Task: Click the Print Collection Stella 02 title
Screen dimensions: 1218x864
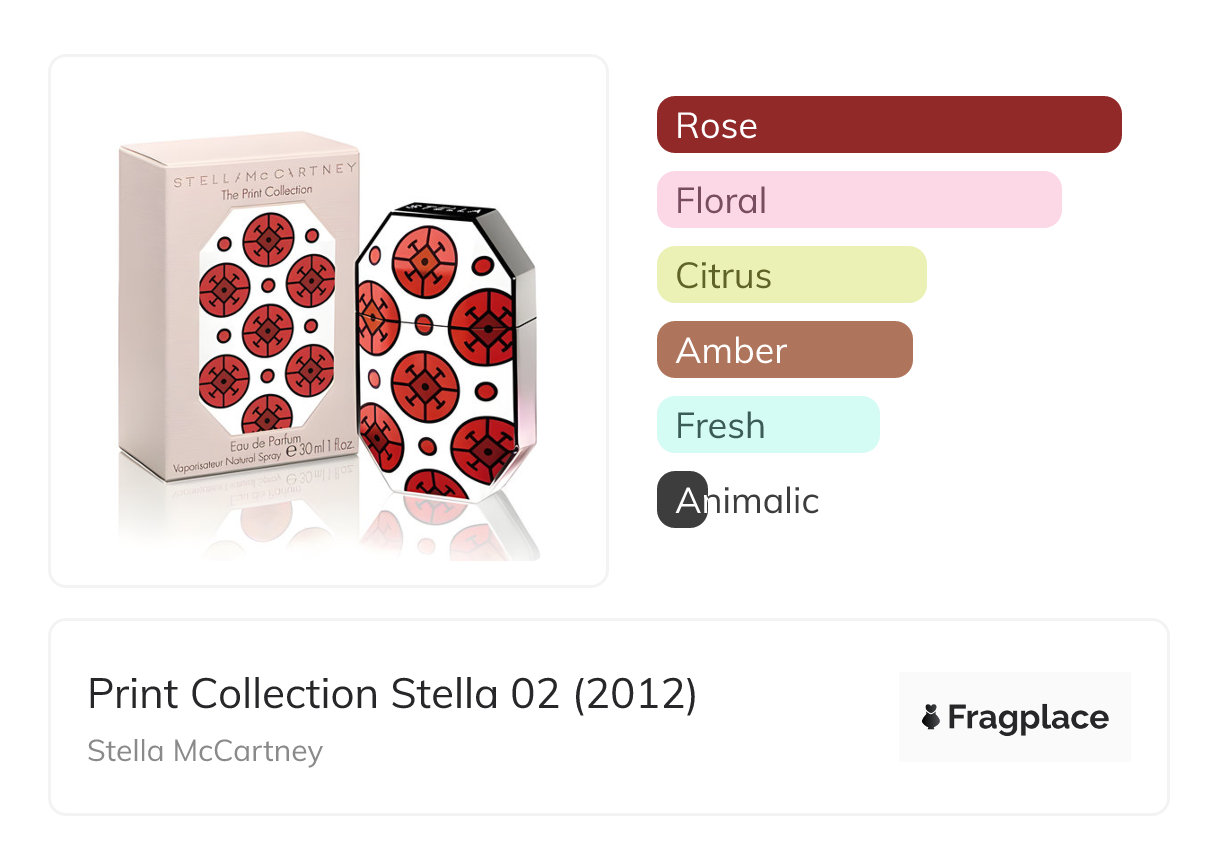Action: coord(392,694)
